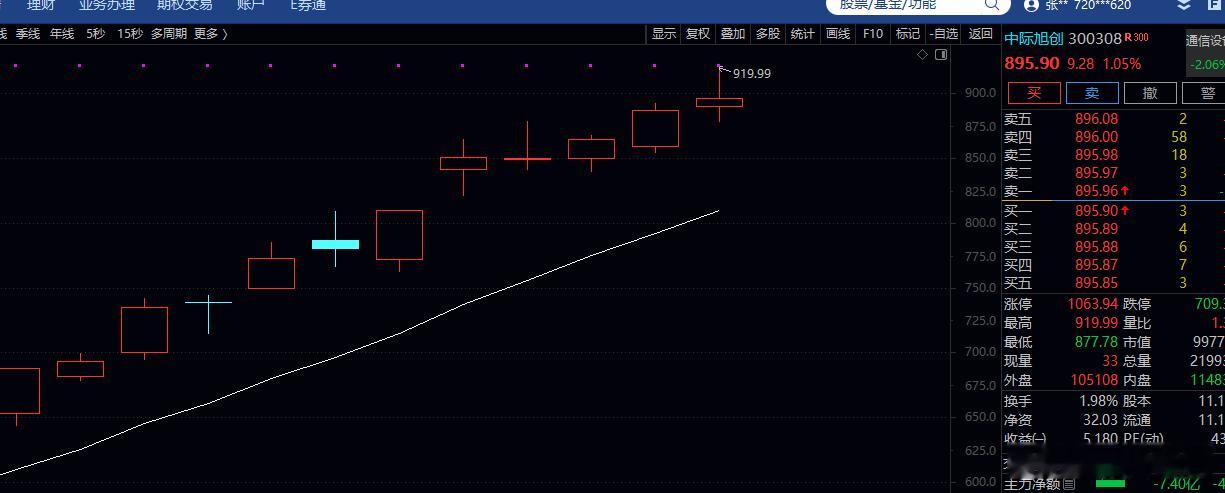Click the 换手 value 1.98%
The height and width of the screenshot is (493, 1225).
[x=1097, y=401]
